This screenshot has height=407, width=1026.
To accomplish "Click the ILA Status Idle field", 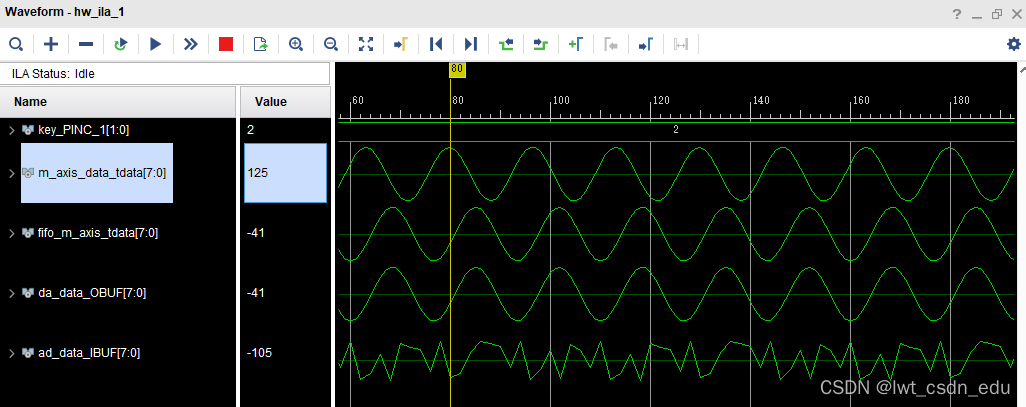I will click(165, 74).
